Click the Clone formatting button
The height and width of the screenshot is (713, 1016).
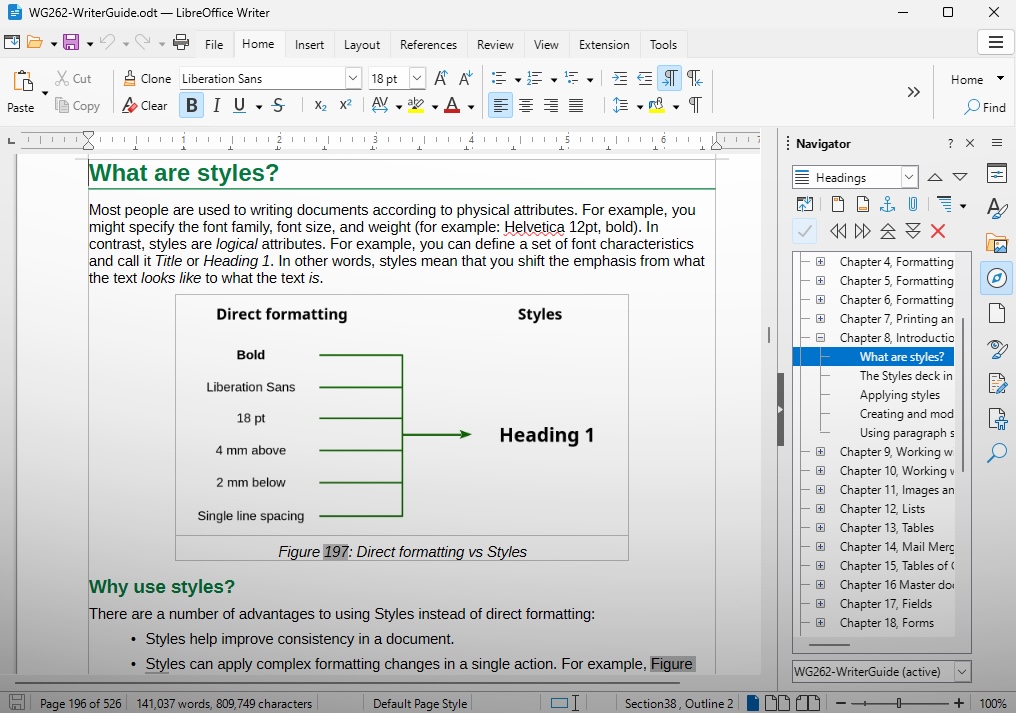pos(147,78)
